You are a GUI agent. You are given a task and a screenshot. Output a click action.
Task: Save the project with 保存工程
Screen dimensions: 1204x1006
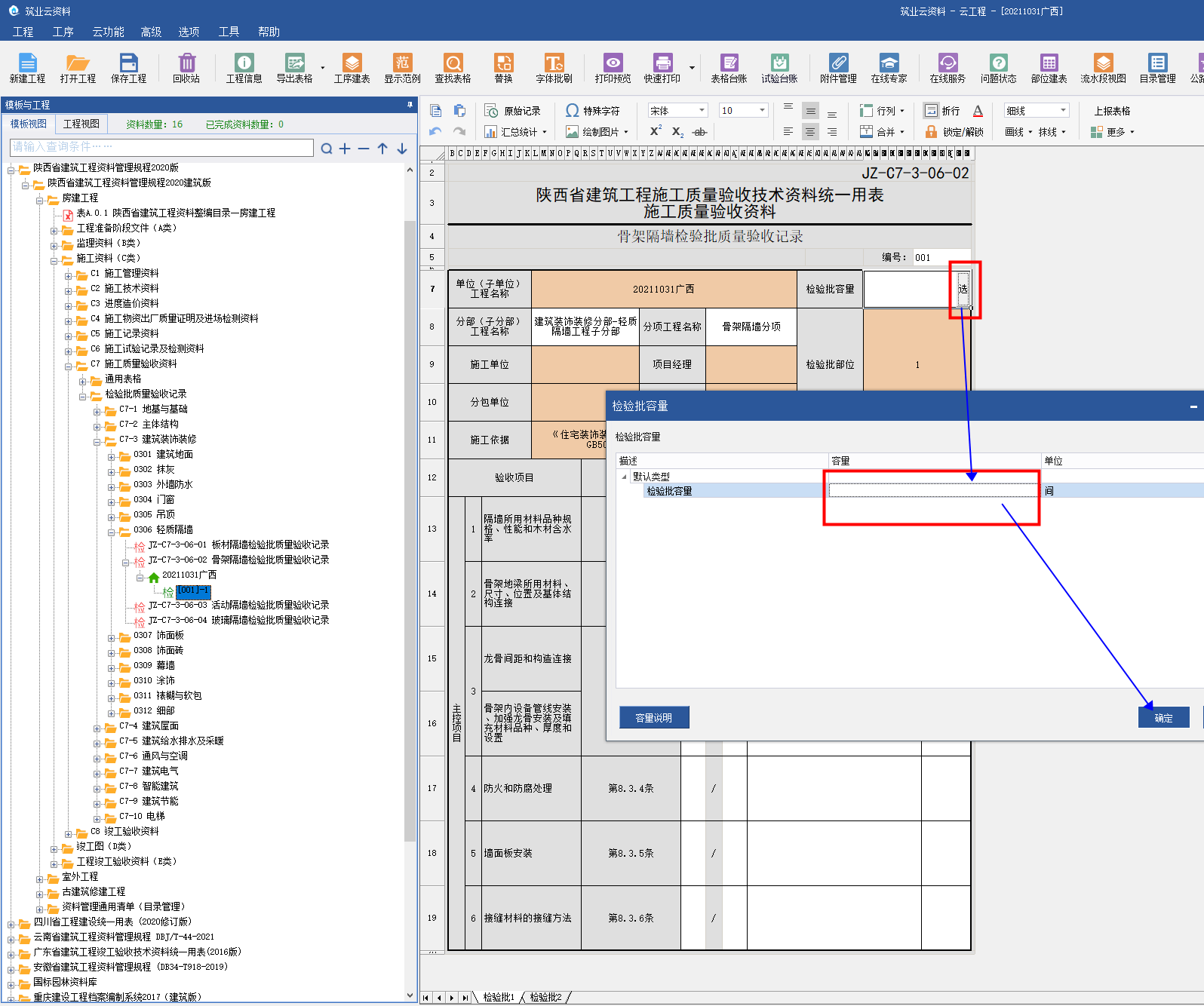(x=128, y=68)
